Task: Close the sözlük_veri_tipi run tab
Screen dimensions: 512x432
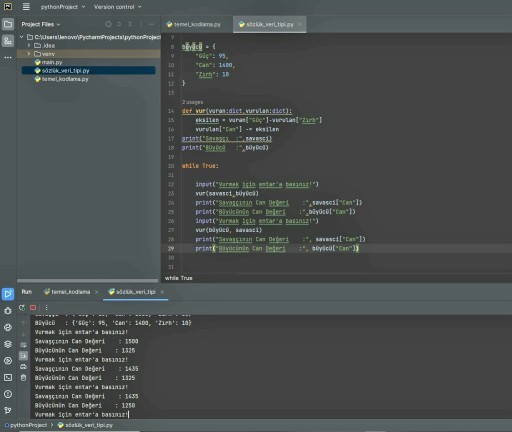Action: (162, 292)
